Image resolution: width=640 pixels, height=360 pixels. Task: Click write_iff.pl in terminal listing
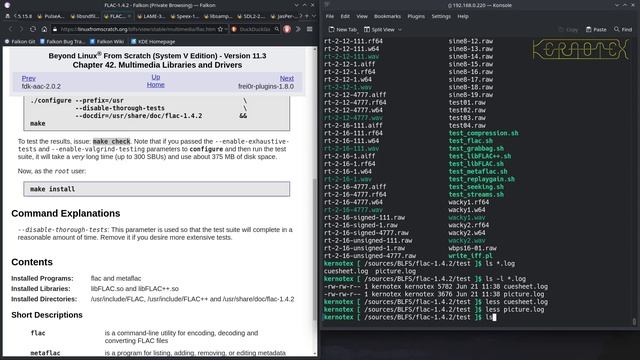point(471,256)
